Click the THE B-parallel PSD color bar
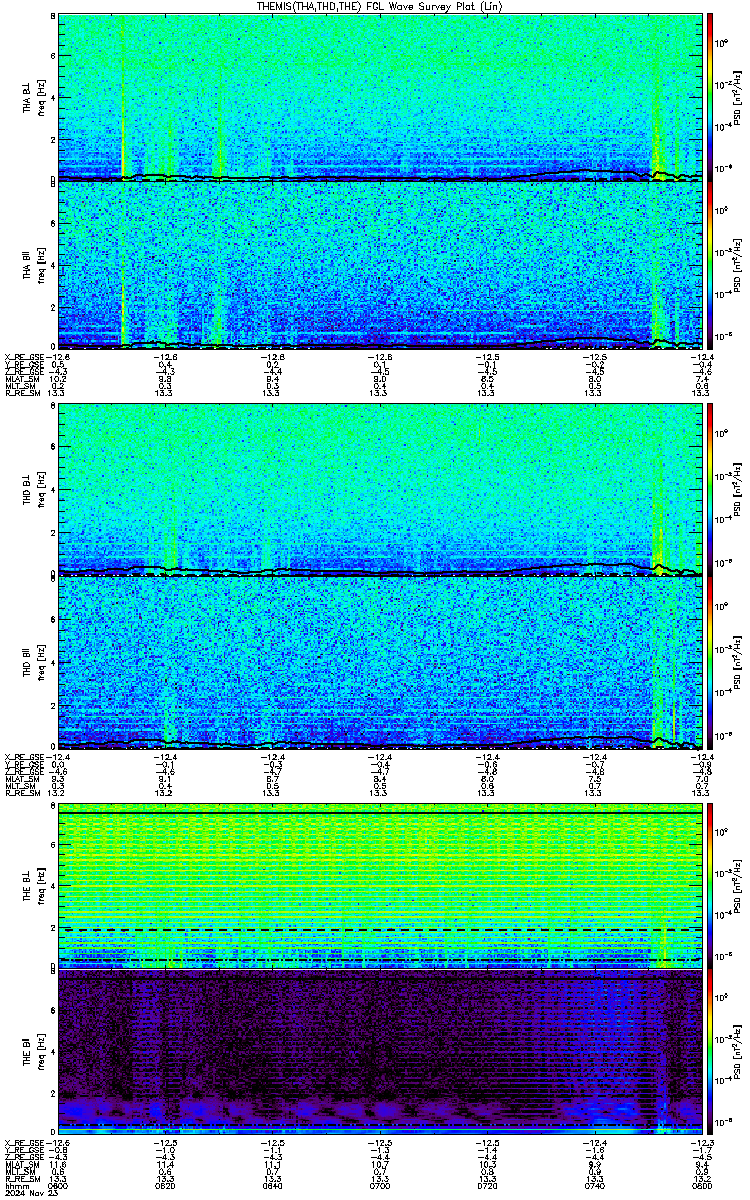The height and width of the screenshot is (1200, 750). [x=711, y=1054]
